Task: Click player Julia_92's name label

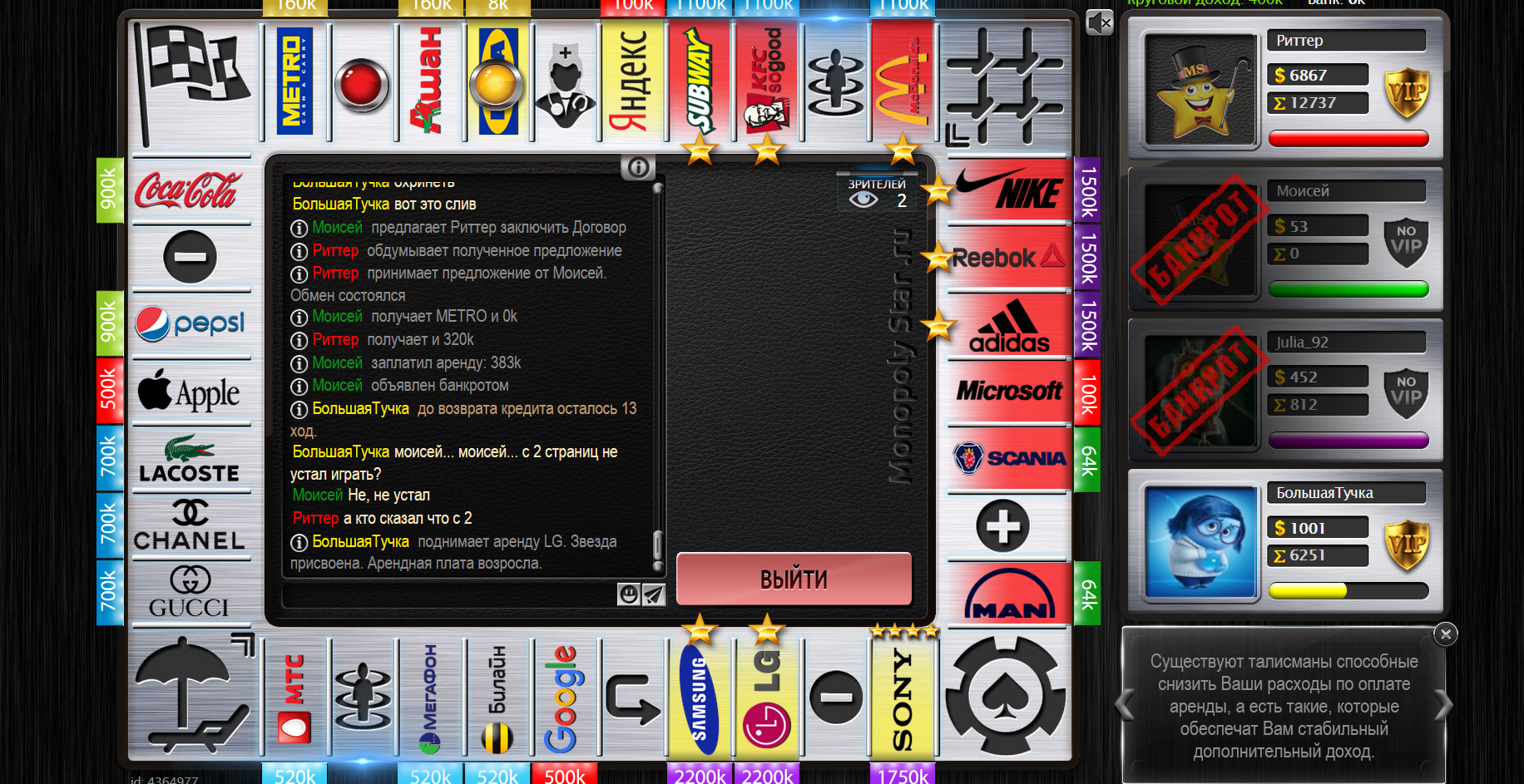Action: coord(1345,342)
